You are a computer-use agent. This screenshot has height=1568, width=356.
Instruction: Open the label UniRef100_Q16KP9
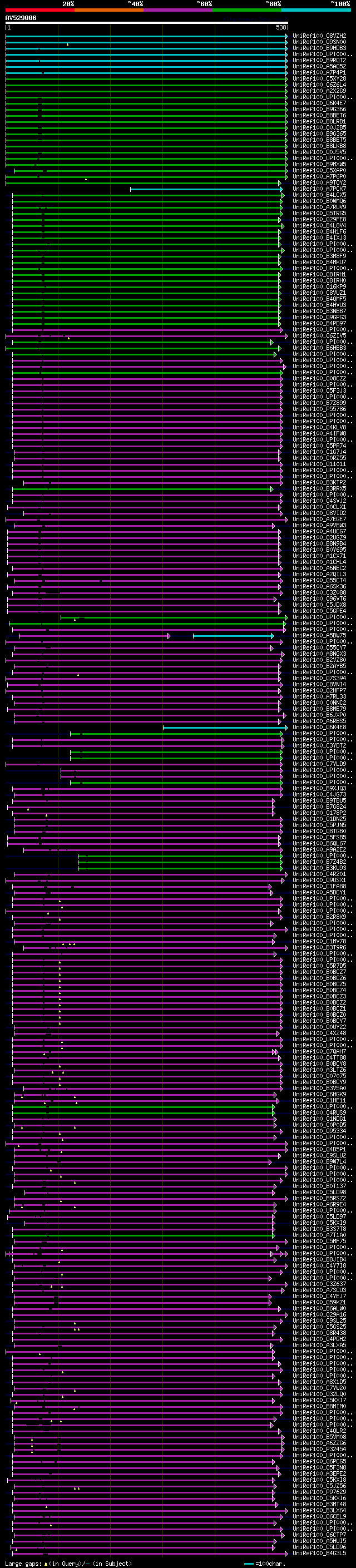[x=319, y=286]
